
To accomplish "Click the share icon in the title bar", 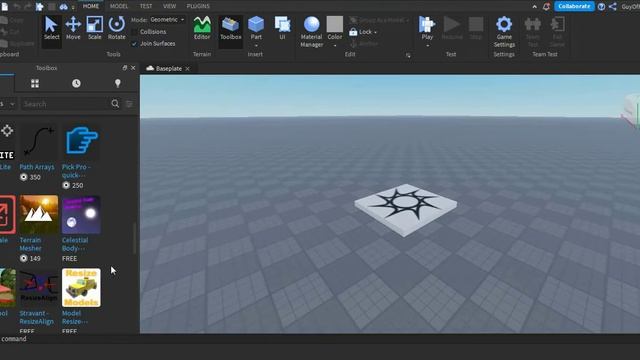I will click(x=613, y=6).
